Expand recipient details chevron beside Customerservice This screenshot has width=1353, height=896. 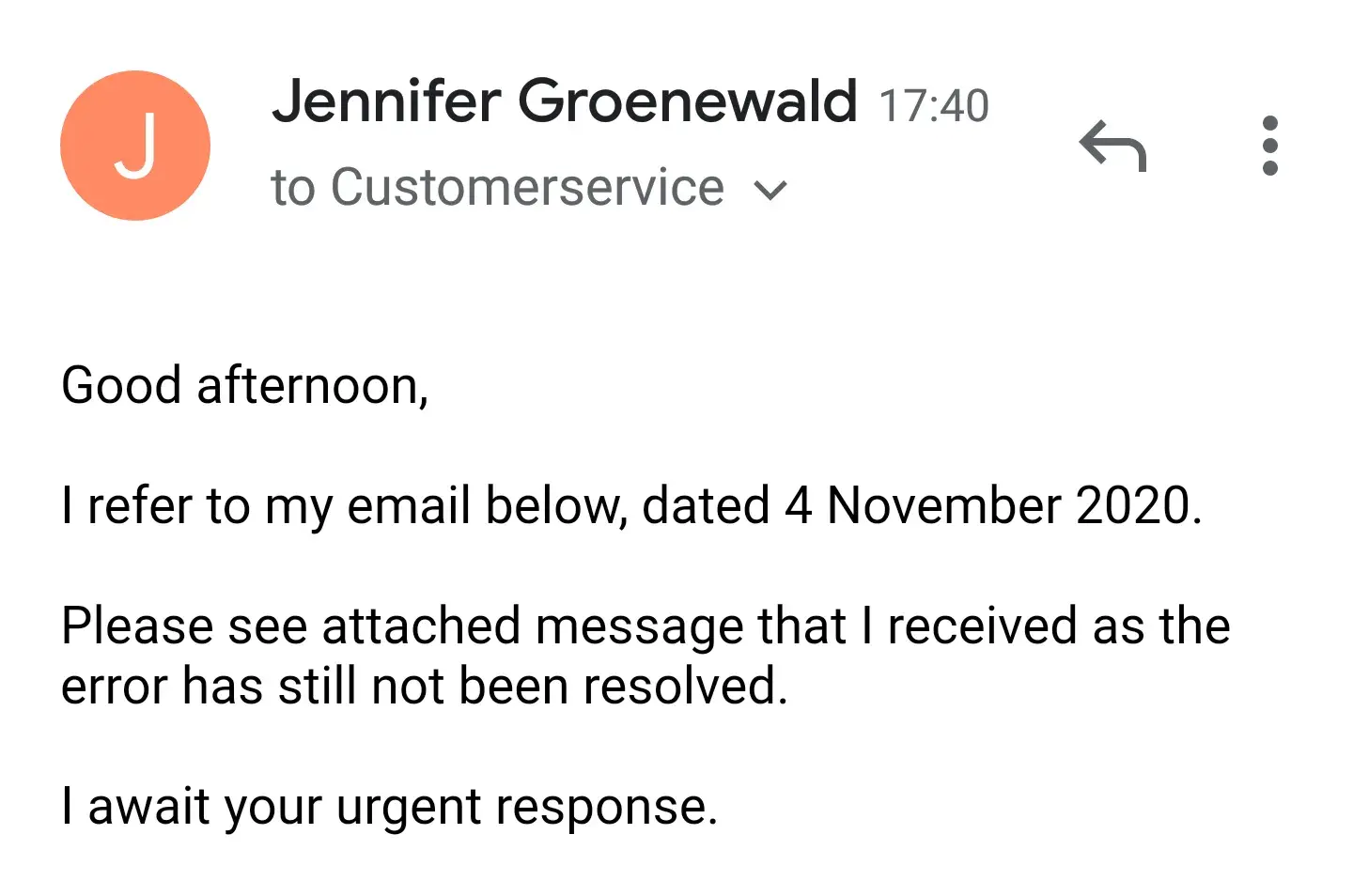(770, 191)
